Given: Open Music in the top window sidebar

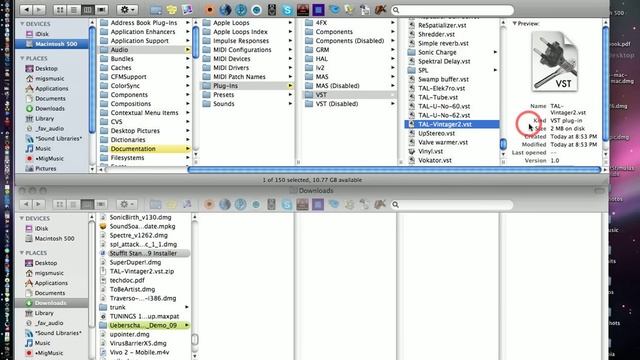Looking at the screenshot, I should coord(43,149).
